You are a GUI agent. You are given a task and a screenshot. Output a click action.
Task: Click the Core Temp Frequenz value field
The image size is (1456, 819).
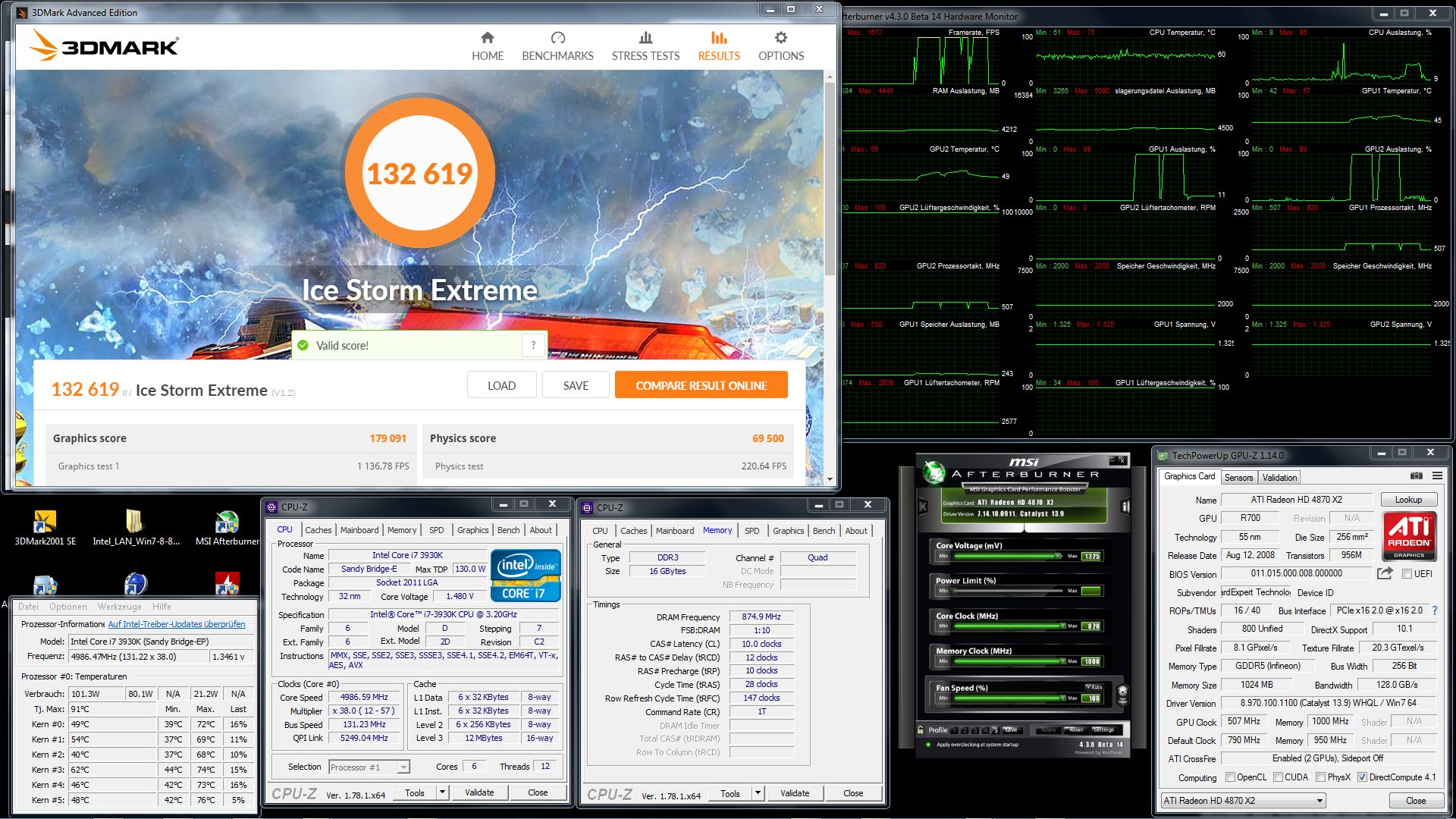pos(139,657)
